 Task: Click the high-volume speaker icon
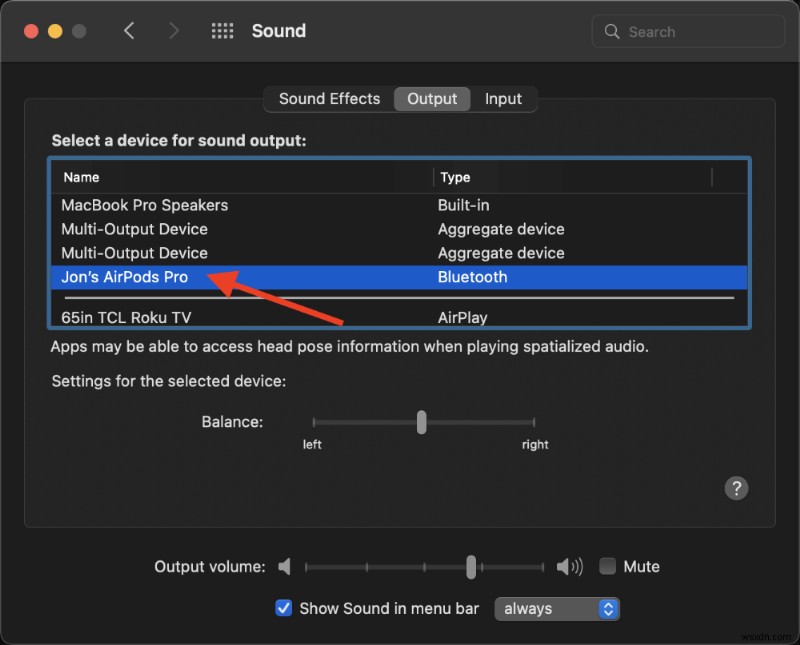click(568, 566)
